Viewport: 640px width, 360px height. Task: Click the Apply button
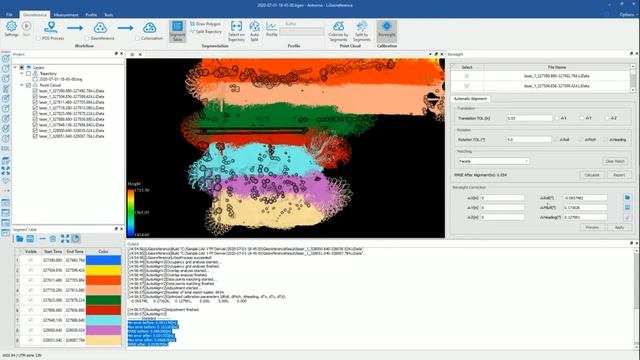(619, 227)
